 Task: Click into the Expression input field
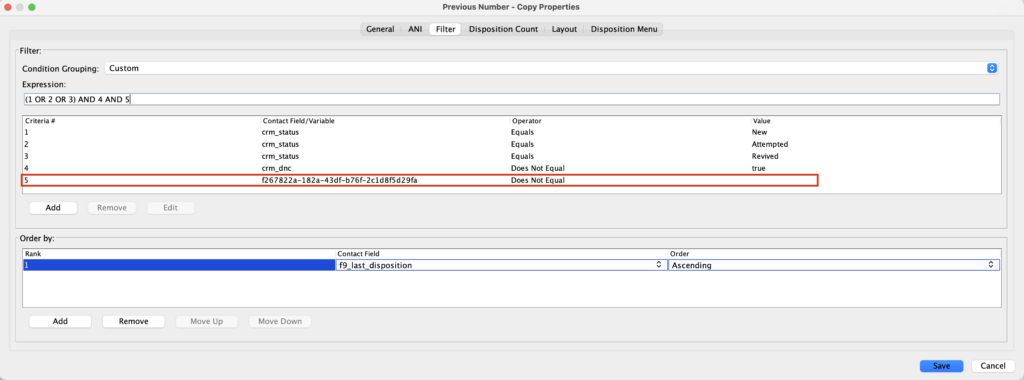[x=511, y=99]
